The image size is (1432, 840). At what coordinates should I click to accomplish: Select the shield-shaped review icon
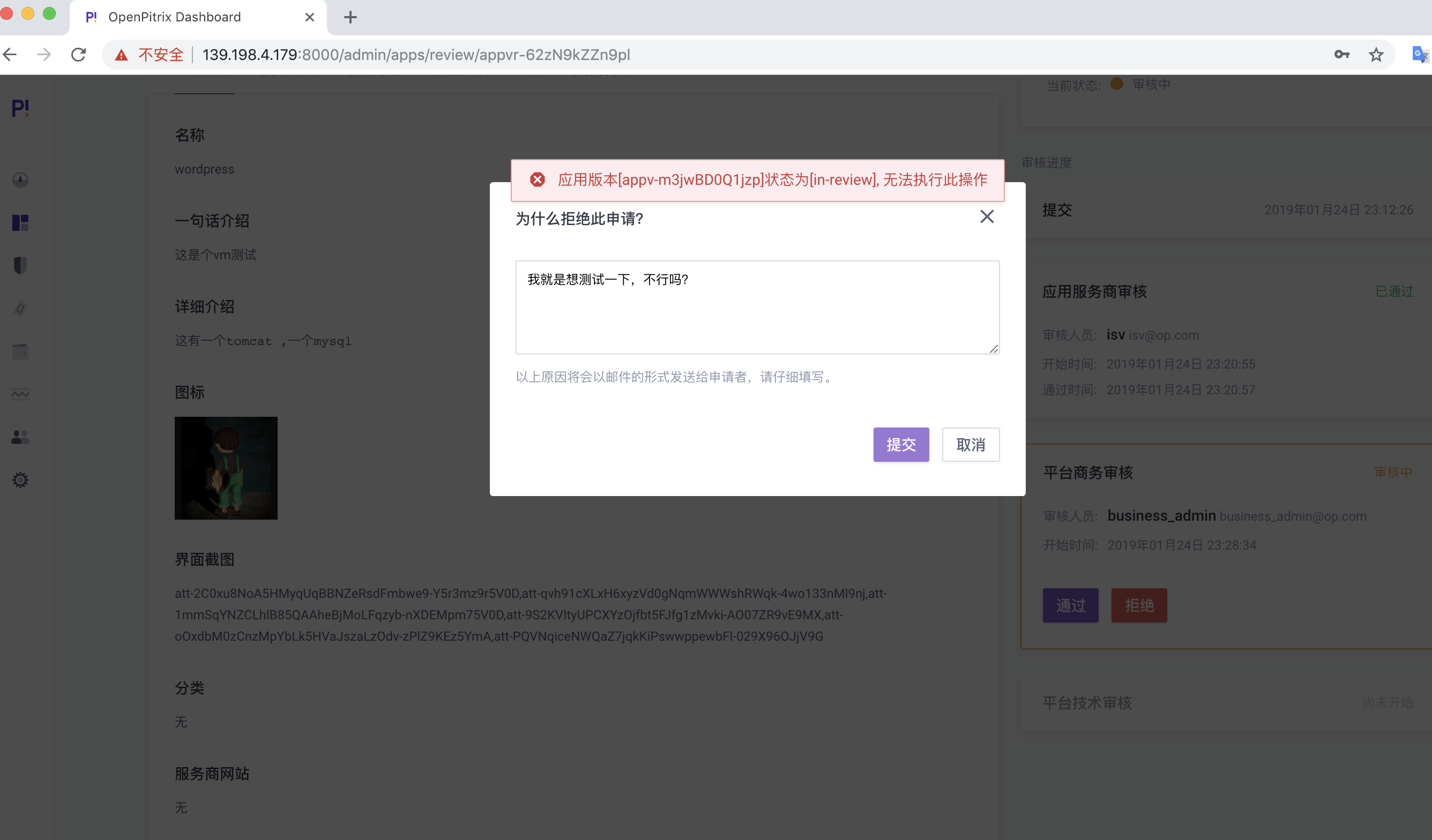[20, 265]
